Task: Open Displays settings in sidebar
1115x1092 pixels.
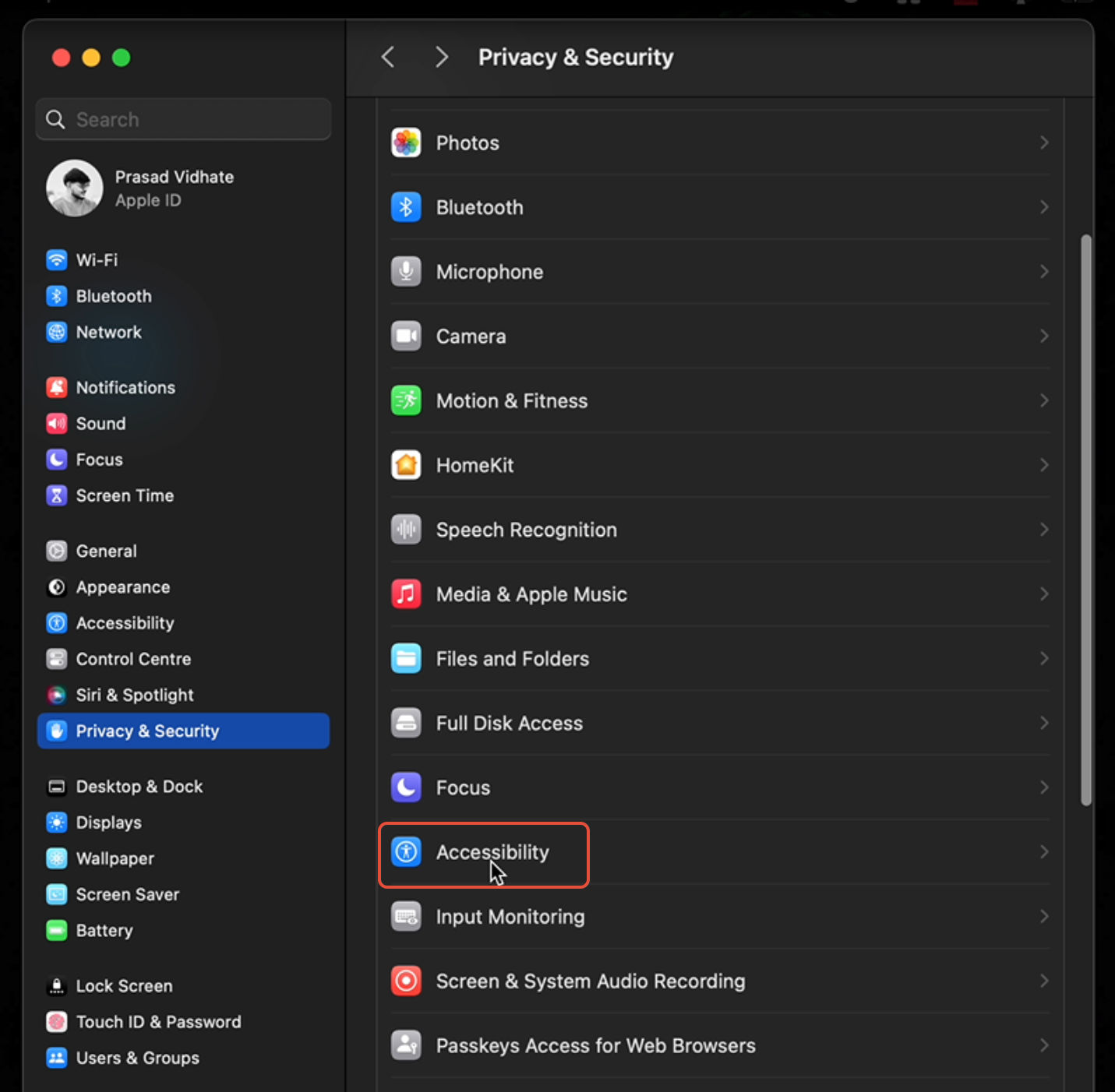Action: 183,823
